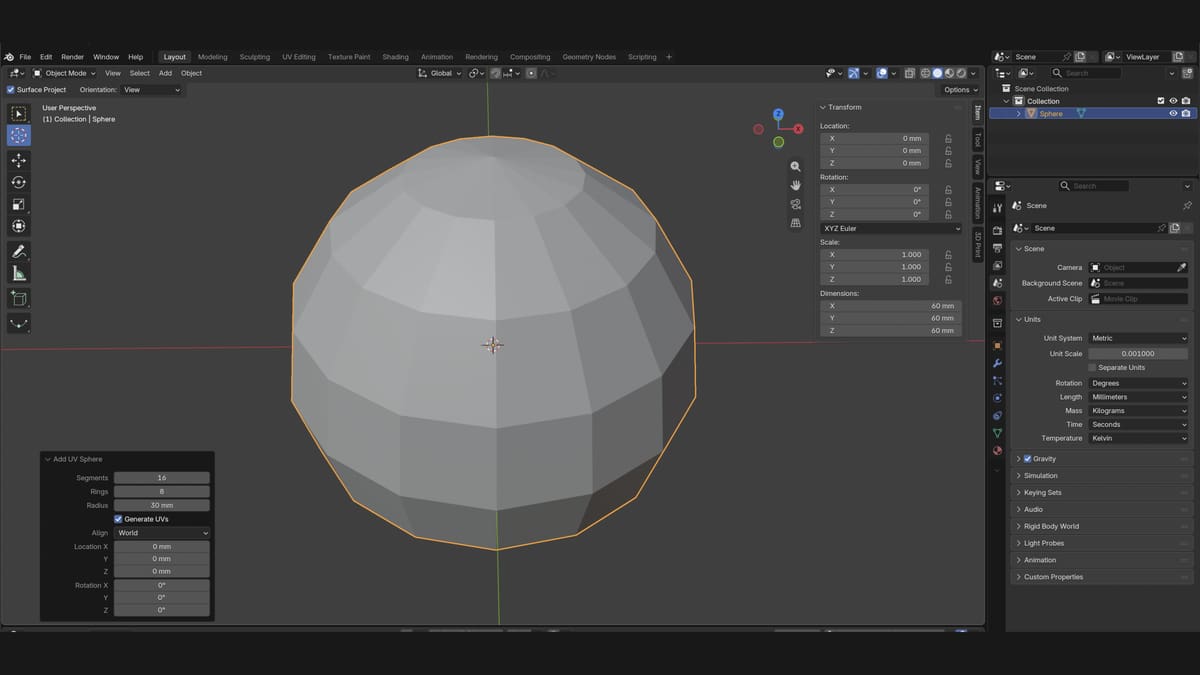Click the Rings value field
Image resolution: width=1200 pixels, height=675 pixels.
162,491
